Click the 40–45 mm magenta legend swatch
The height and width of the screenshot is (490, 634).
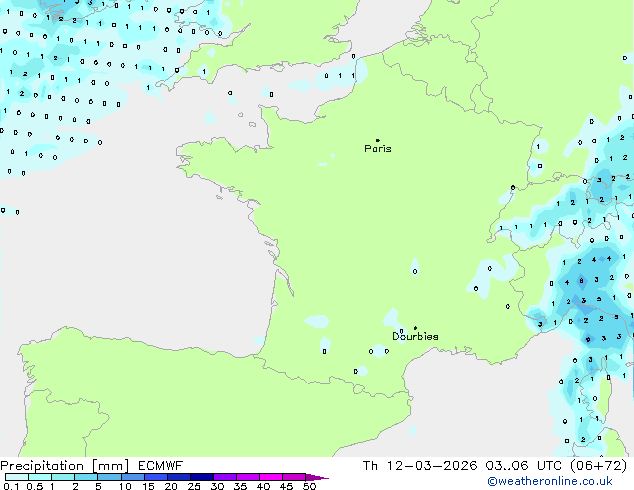pyautogui.click(x=271, y=477)
